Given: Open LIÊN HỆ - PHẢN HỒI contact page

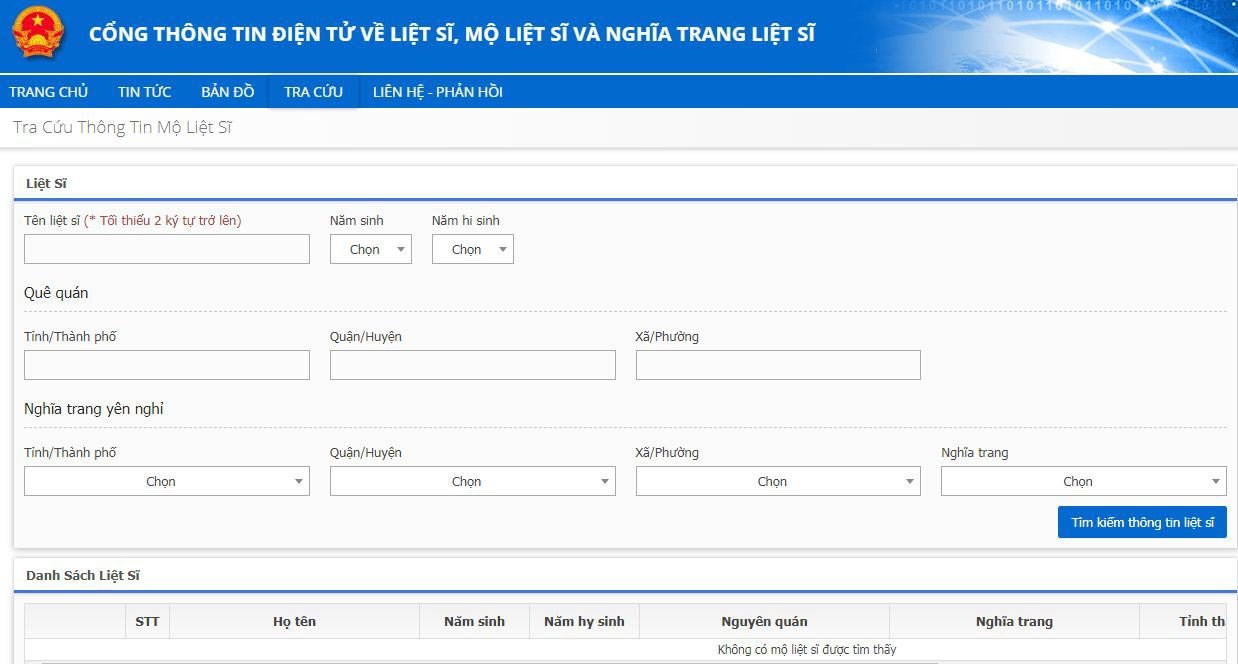Looking at the screenshot, I should click(439, 91).
